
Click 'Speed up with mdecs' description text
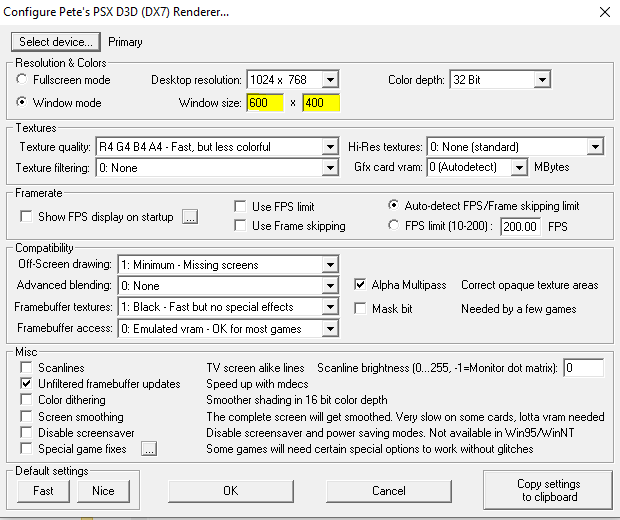click(257, 384)
